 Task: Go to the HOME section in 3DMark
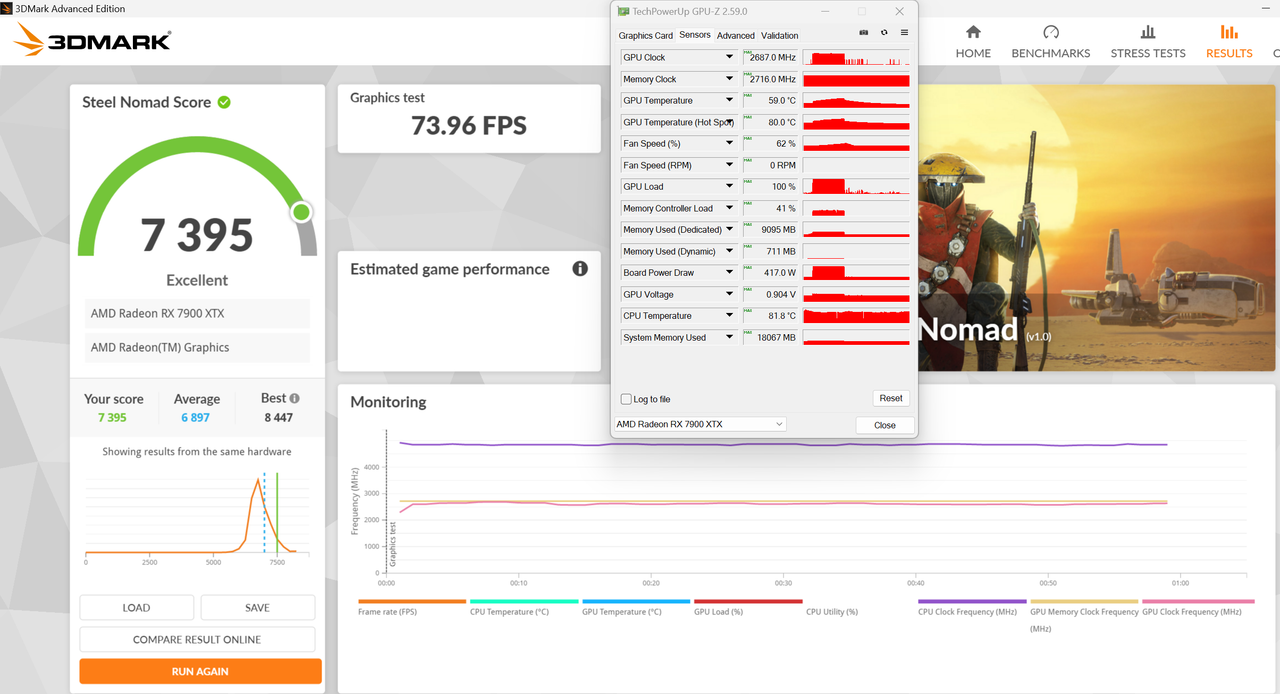pos(973,42)
